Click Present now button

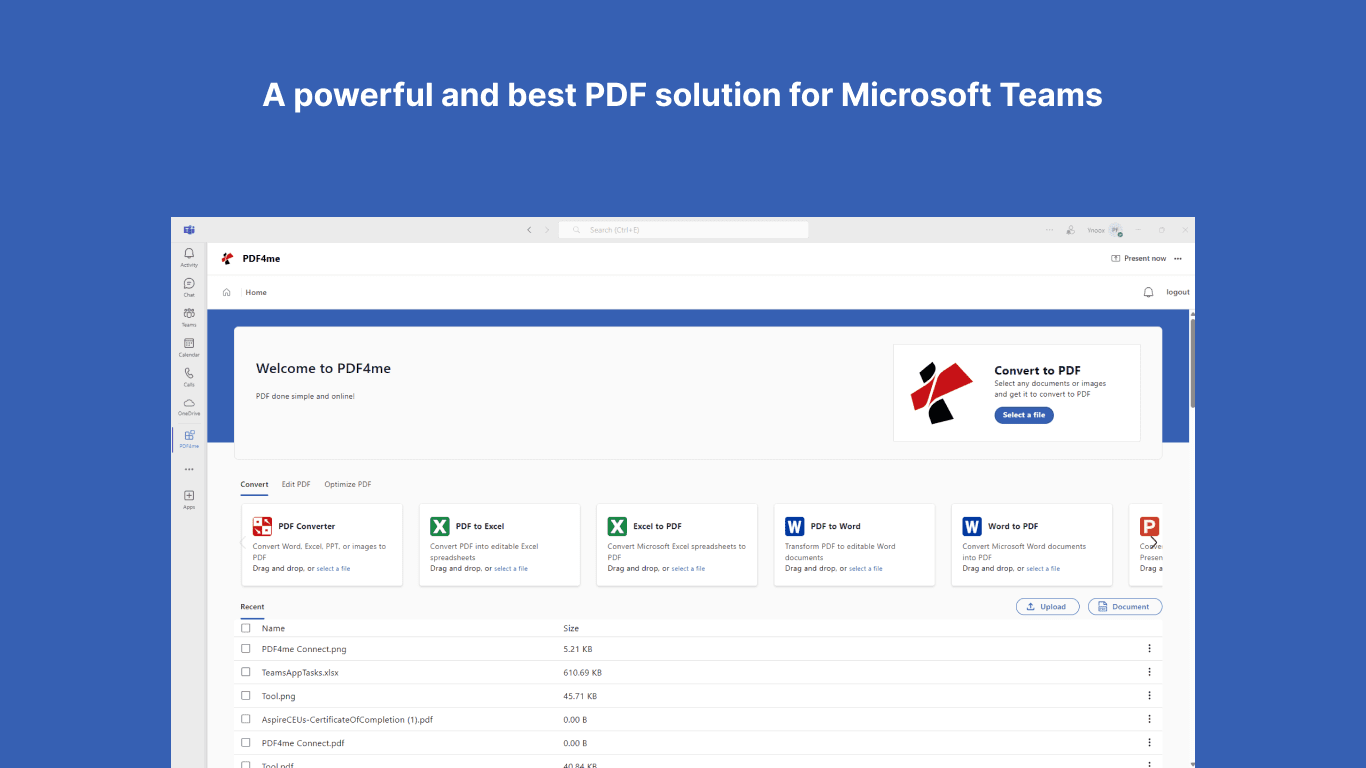pyautogui.click(x=1138, y=258)
